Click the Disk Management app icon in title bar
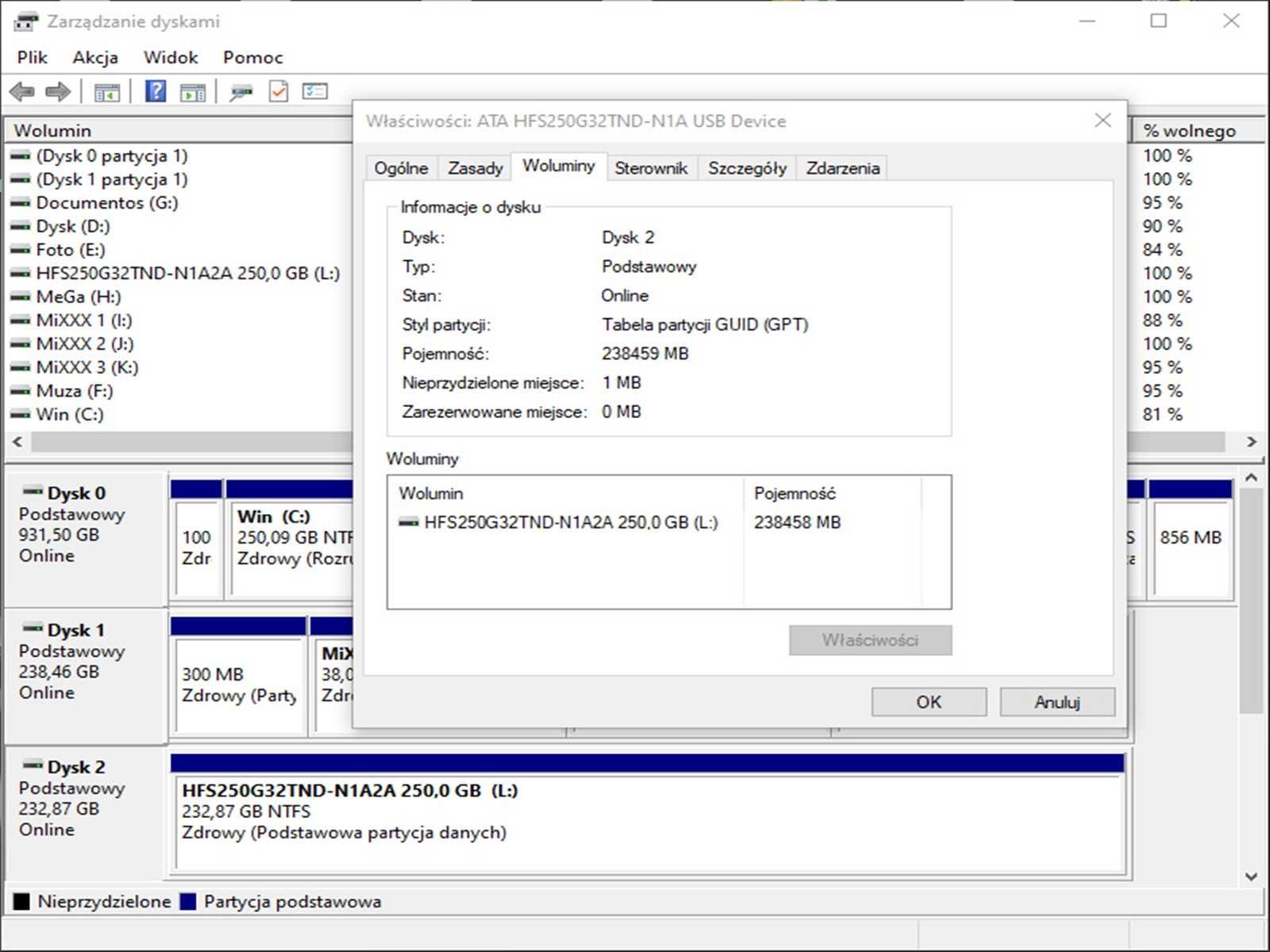 25,21
